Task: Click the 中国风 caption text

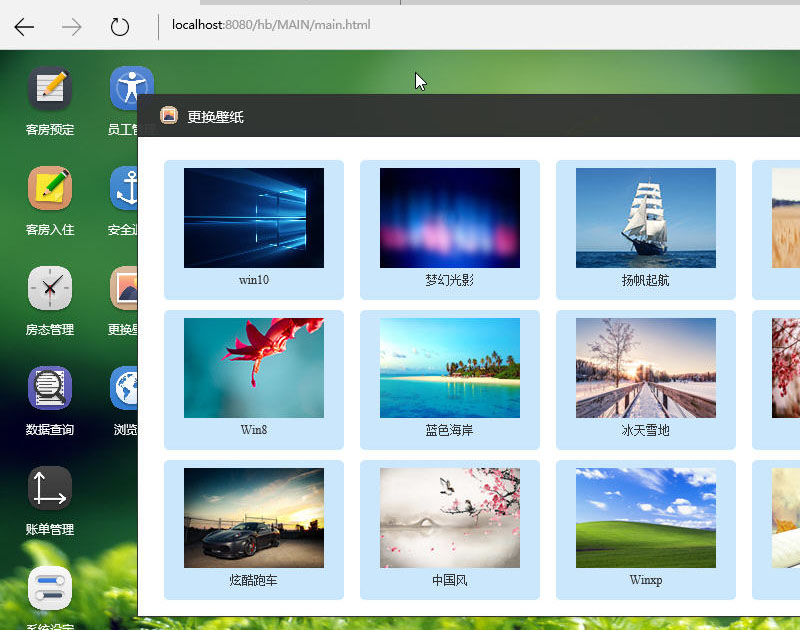Action: pos(449,580)
